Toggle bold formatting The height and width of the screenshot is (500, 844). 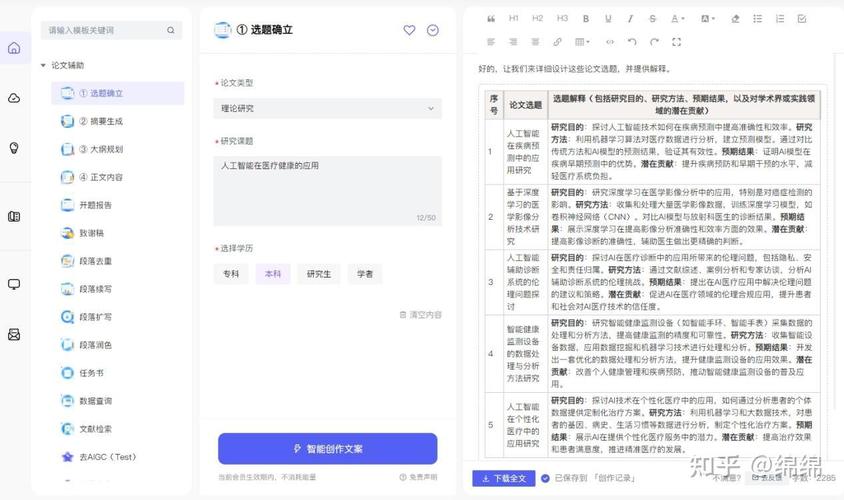586,19
